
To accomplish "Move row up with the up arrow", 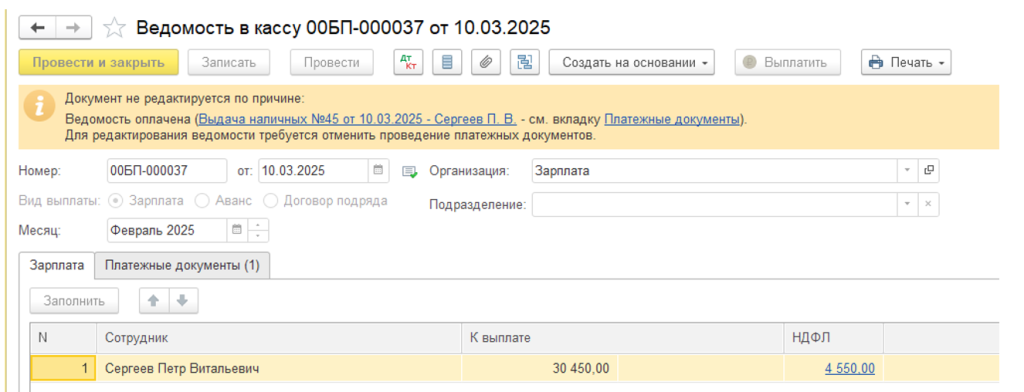I will coord(153,301).
